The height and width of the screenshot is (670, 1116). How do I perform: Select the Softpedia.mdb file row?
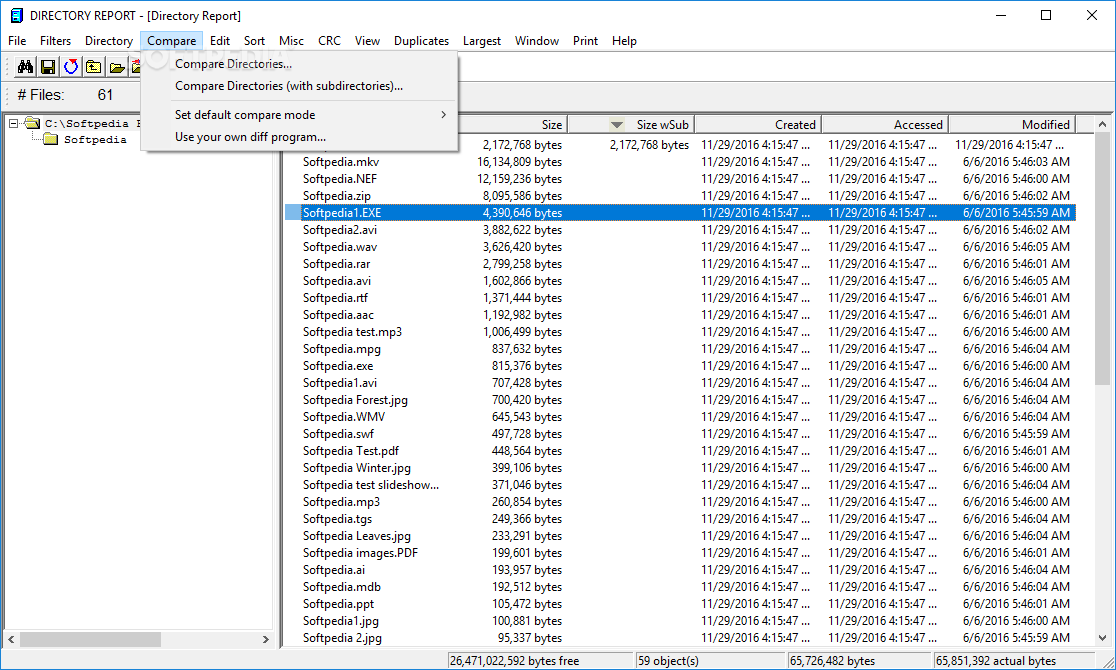pos(680,587)
